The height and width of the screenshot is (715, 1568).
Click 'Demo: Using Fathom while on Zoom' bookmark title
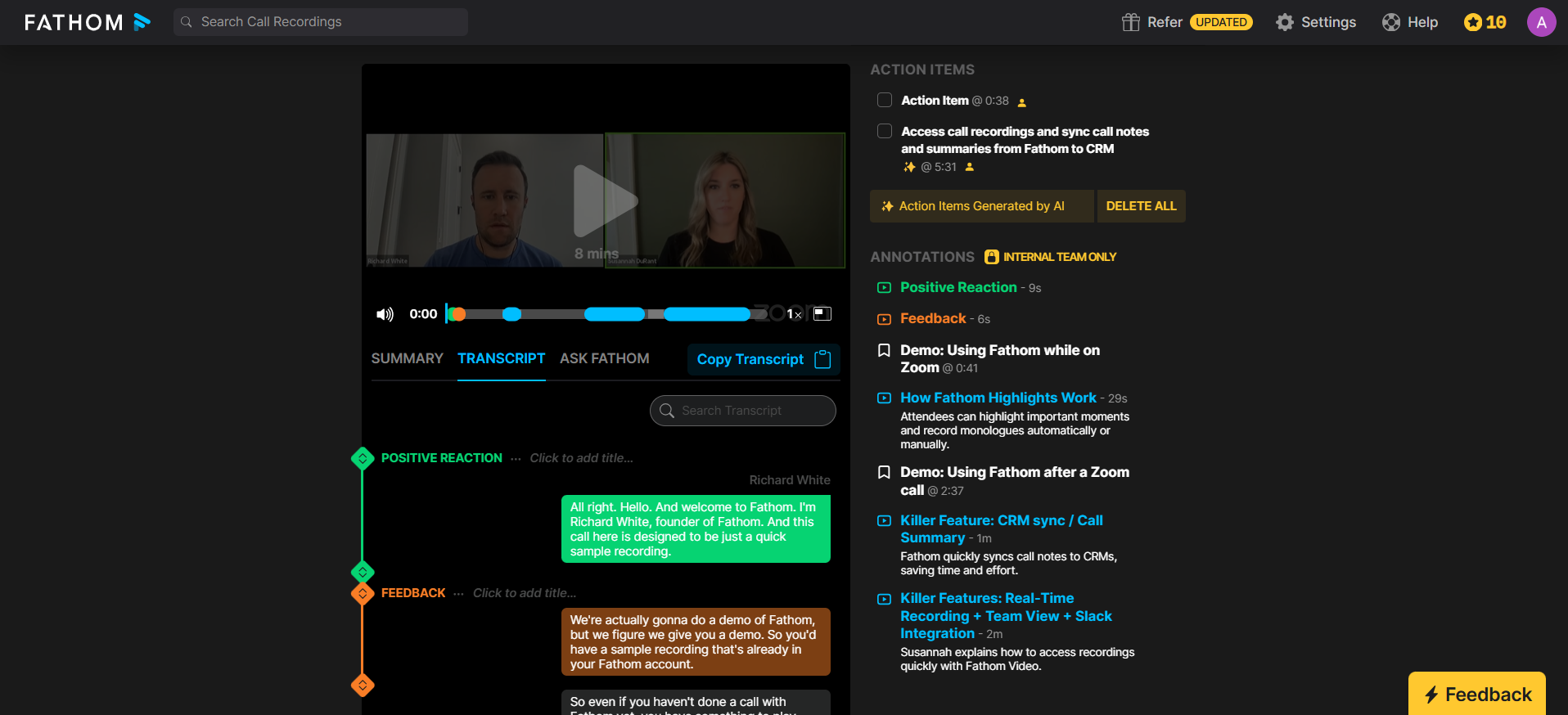click(1000, 358)
